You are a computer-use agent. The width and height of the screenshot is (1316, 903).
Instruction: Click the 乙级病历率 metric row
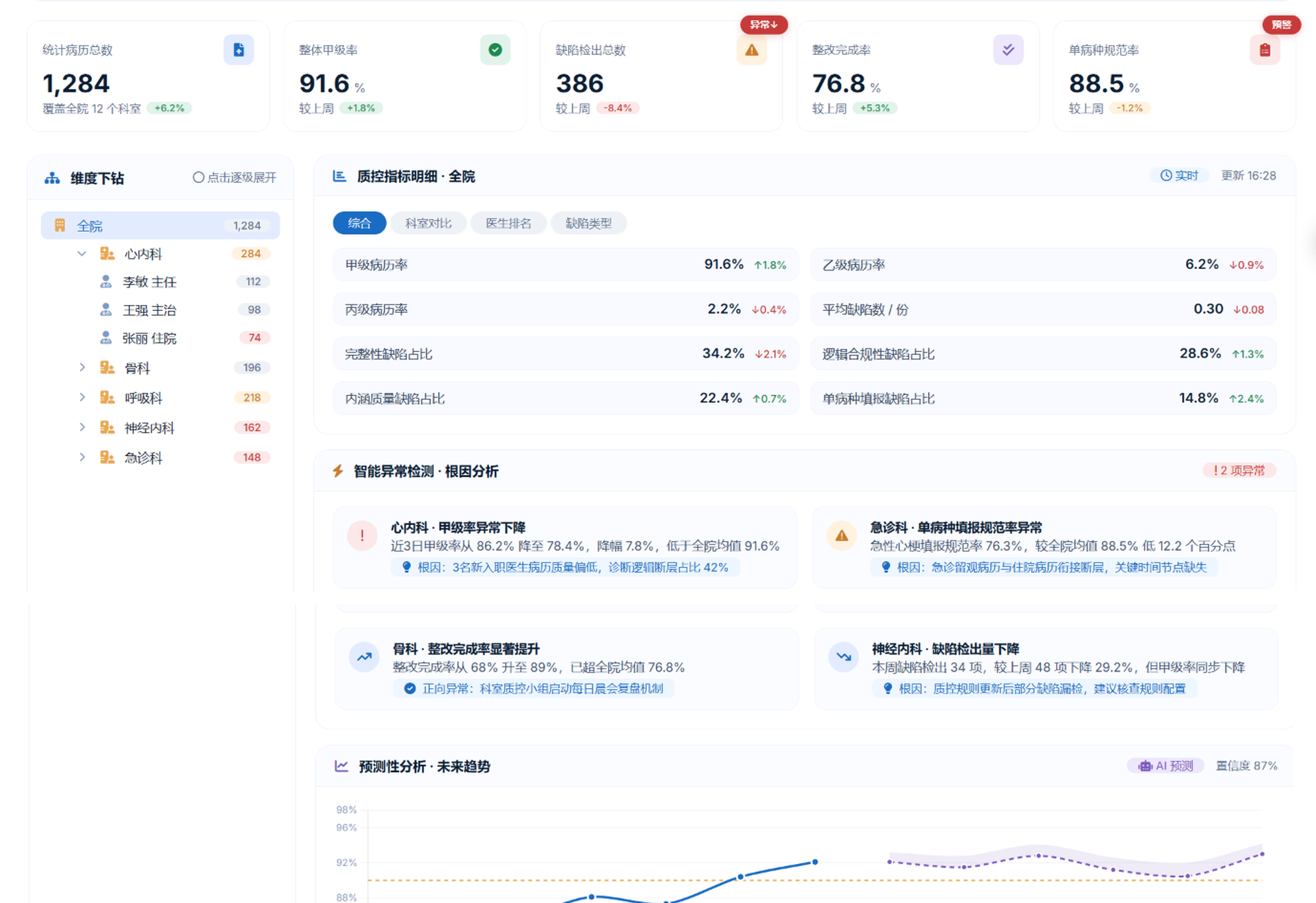[1043, 265]
